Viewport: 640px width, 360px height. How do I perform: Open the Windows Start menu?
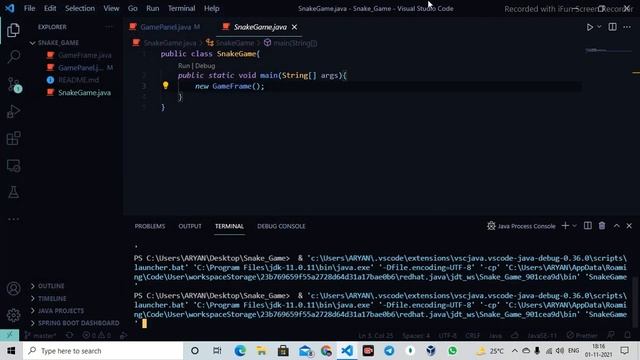point(11,351)
